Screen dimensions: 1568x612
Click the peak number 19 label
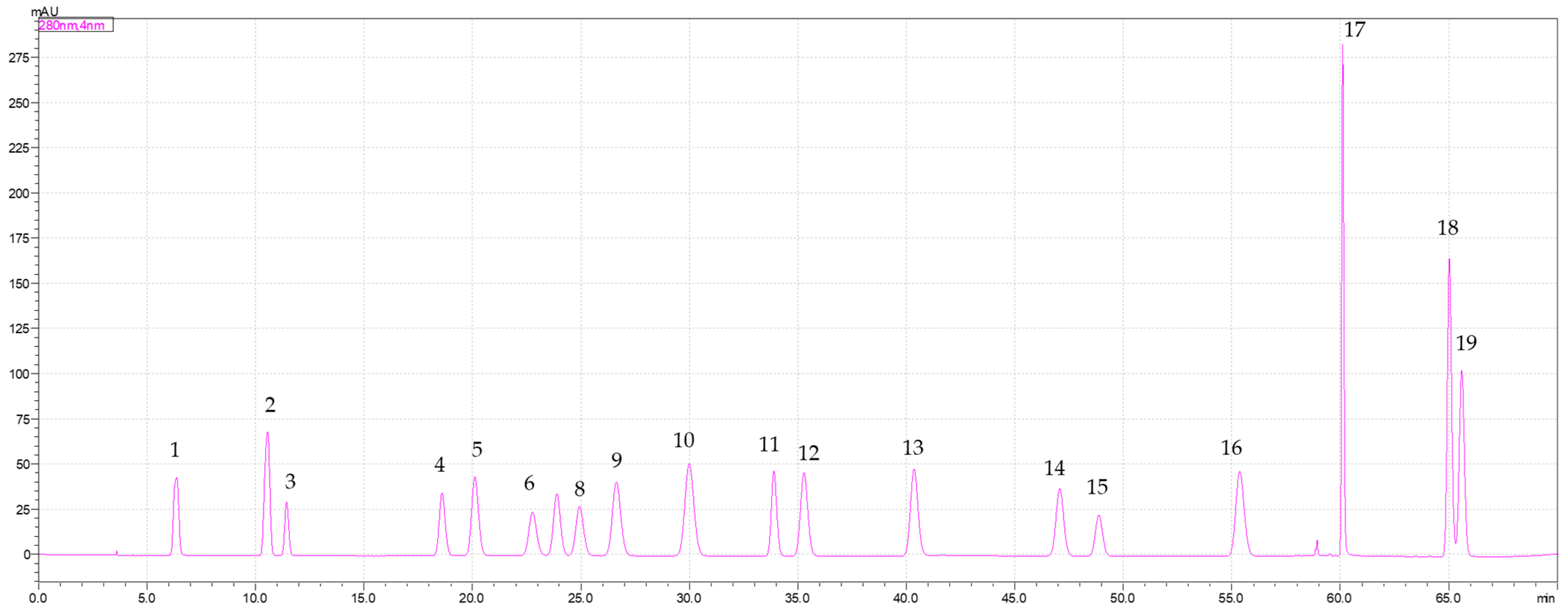(1466, 343)
